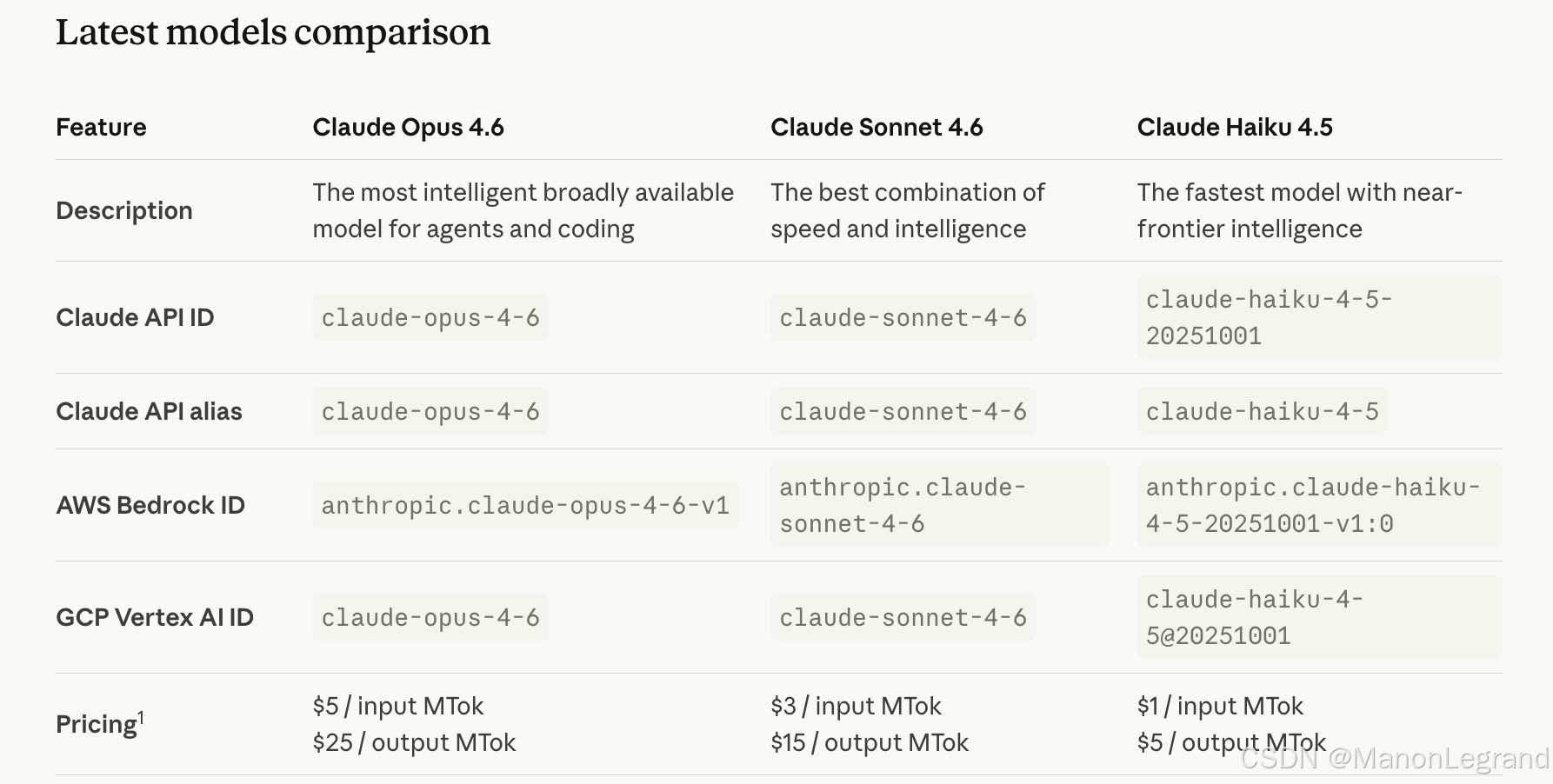Click Opus code in Claude API ID row
This screenshot has width=1553, height=784.
tap(430, 318)
